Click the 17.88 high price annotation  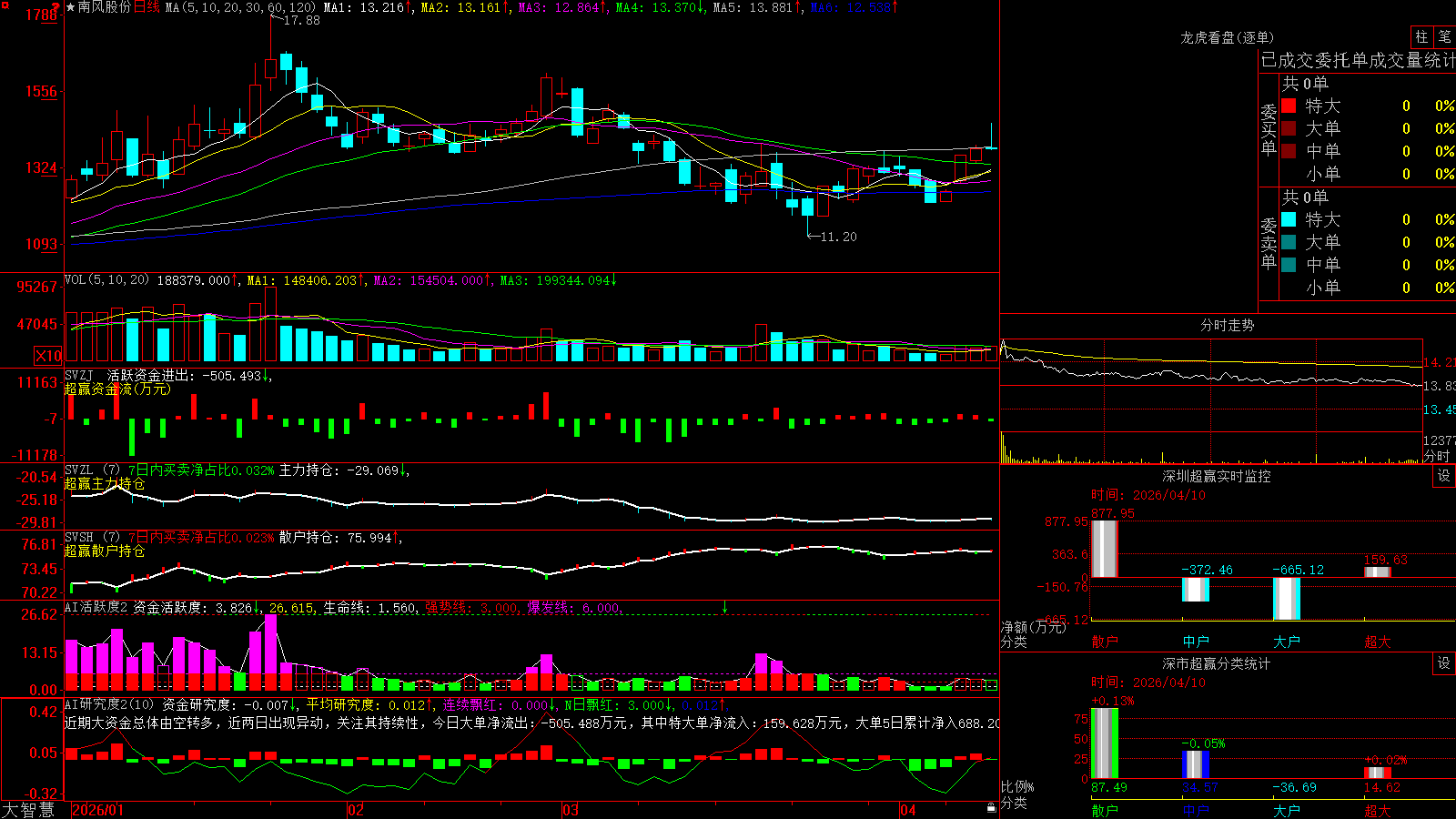(x=301, y=20)
